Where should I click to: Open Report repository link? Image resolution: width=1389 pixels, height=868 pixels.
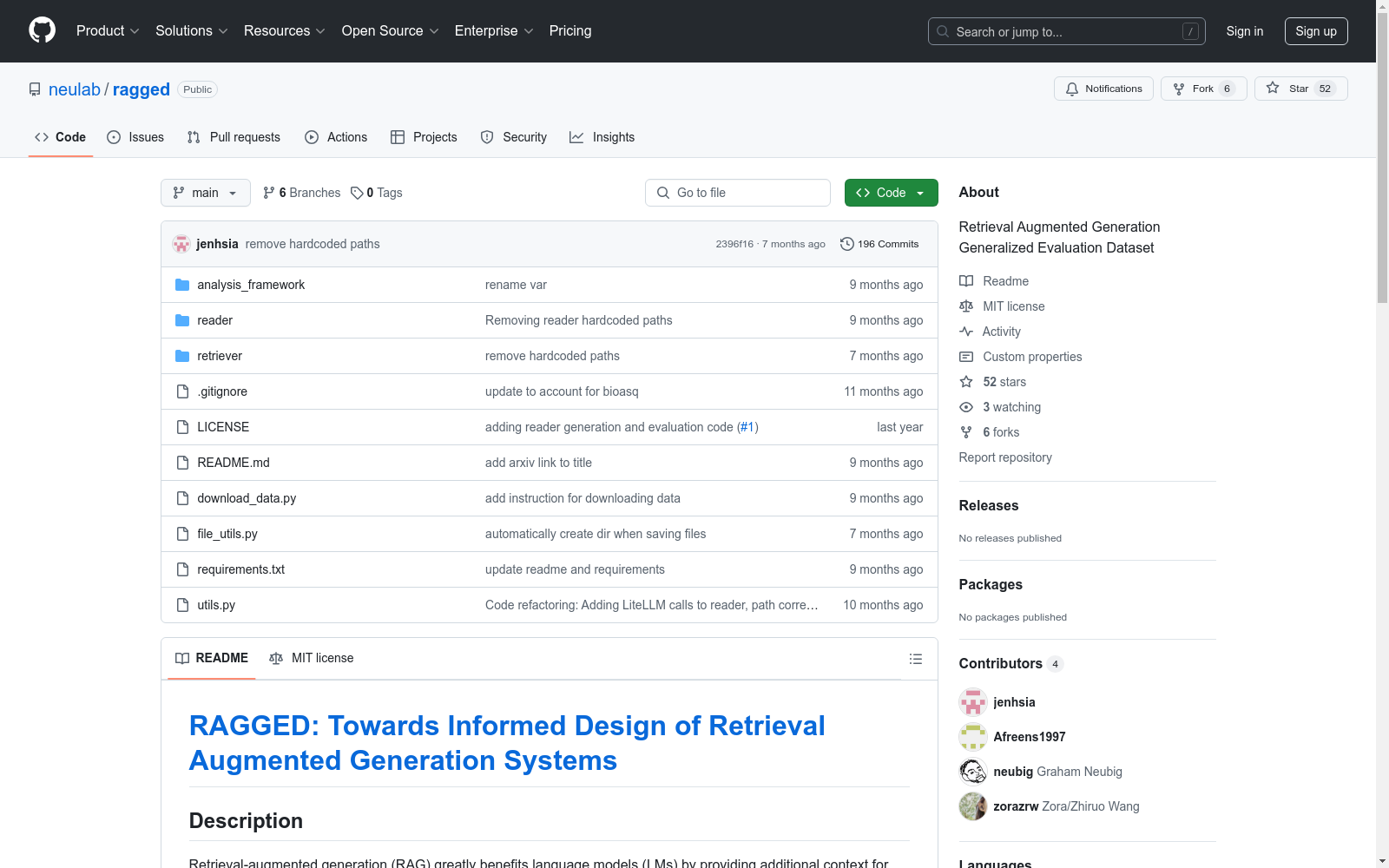(1005, 457)
